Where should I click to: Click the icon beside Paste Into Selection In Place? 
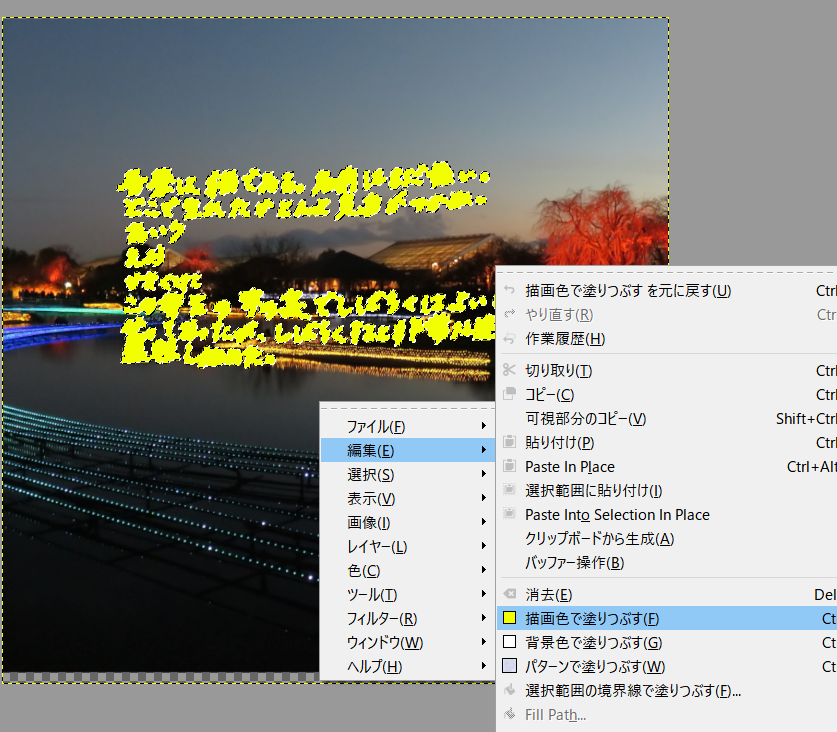510,514
